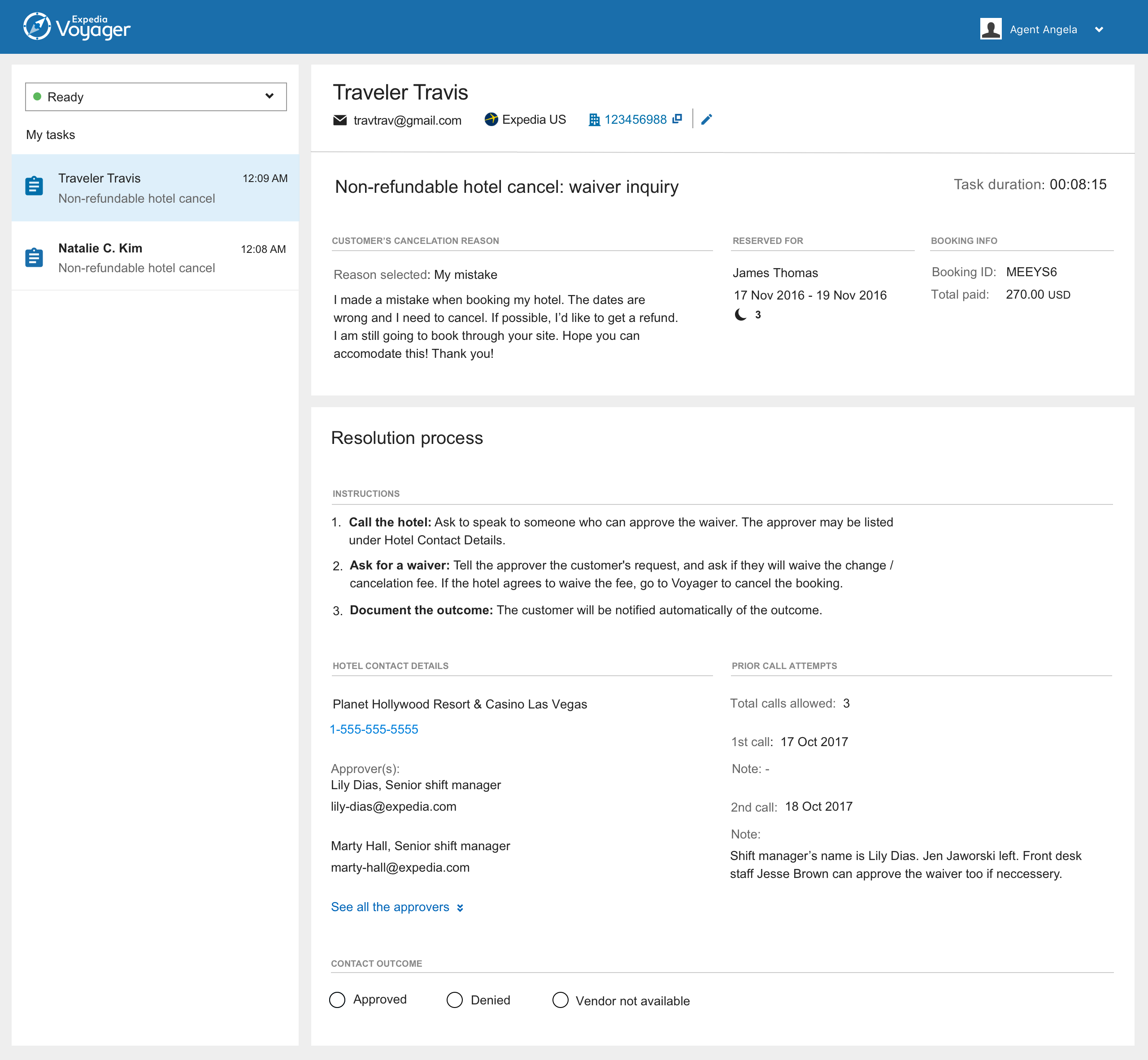Click the night count moon icon
This screenshot has height=1060, width=1148.
pyautogui.click(x=741, y=314)
